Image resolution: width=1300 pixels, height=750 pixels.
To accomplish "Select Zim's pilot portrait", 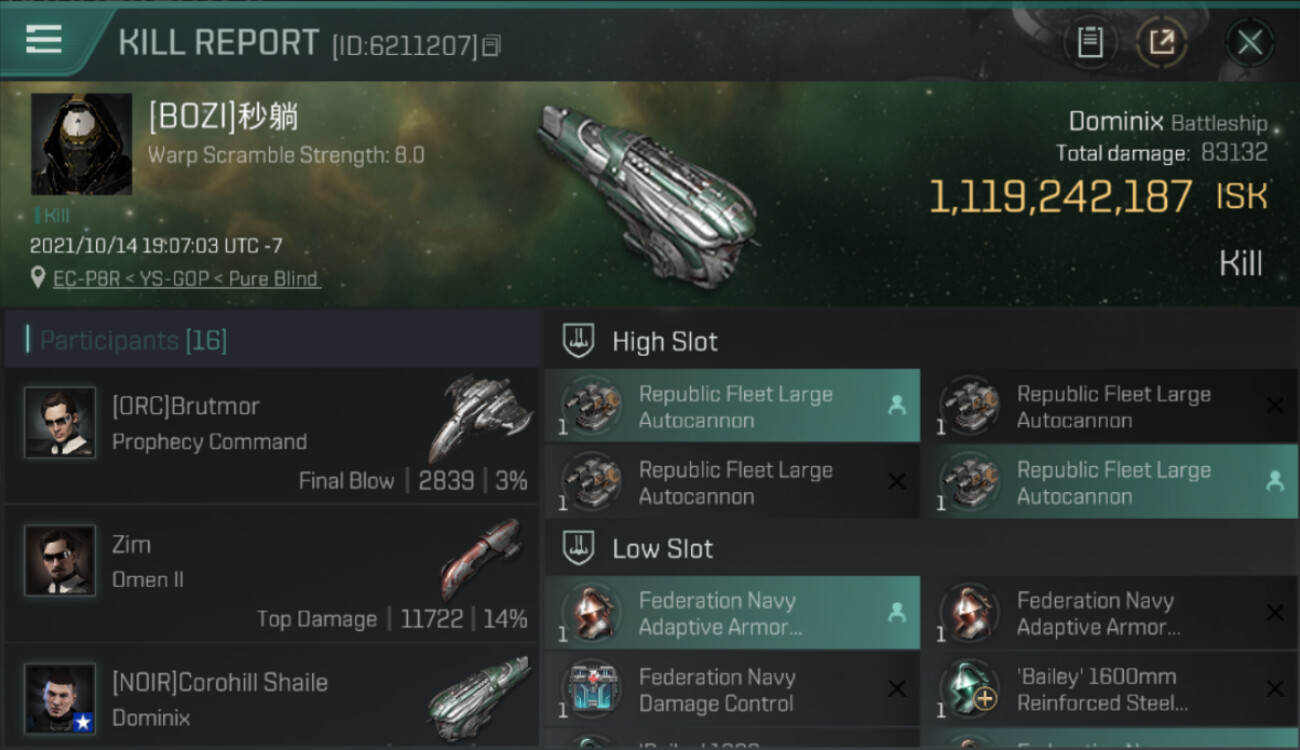I will coord(60,561).
